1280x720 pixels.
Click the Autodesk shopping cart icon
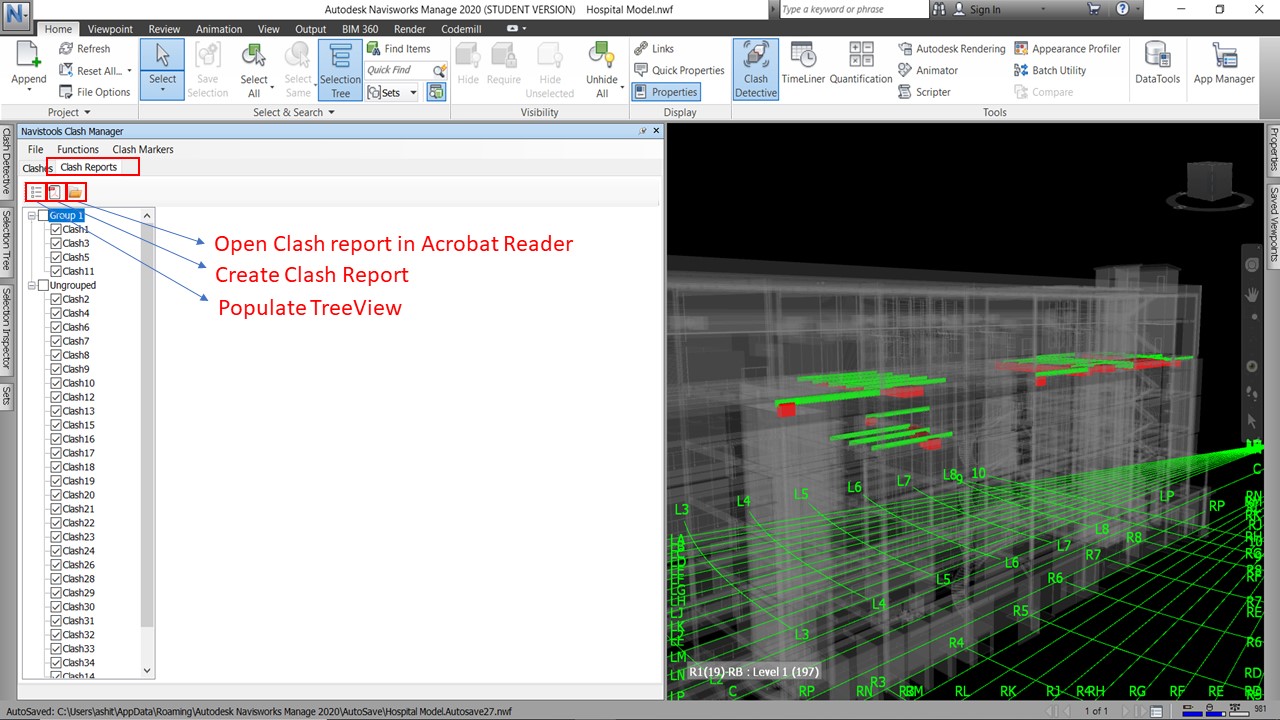(x=1093, y=9)
